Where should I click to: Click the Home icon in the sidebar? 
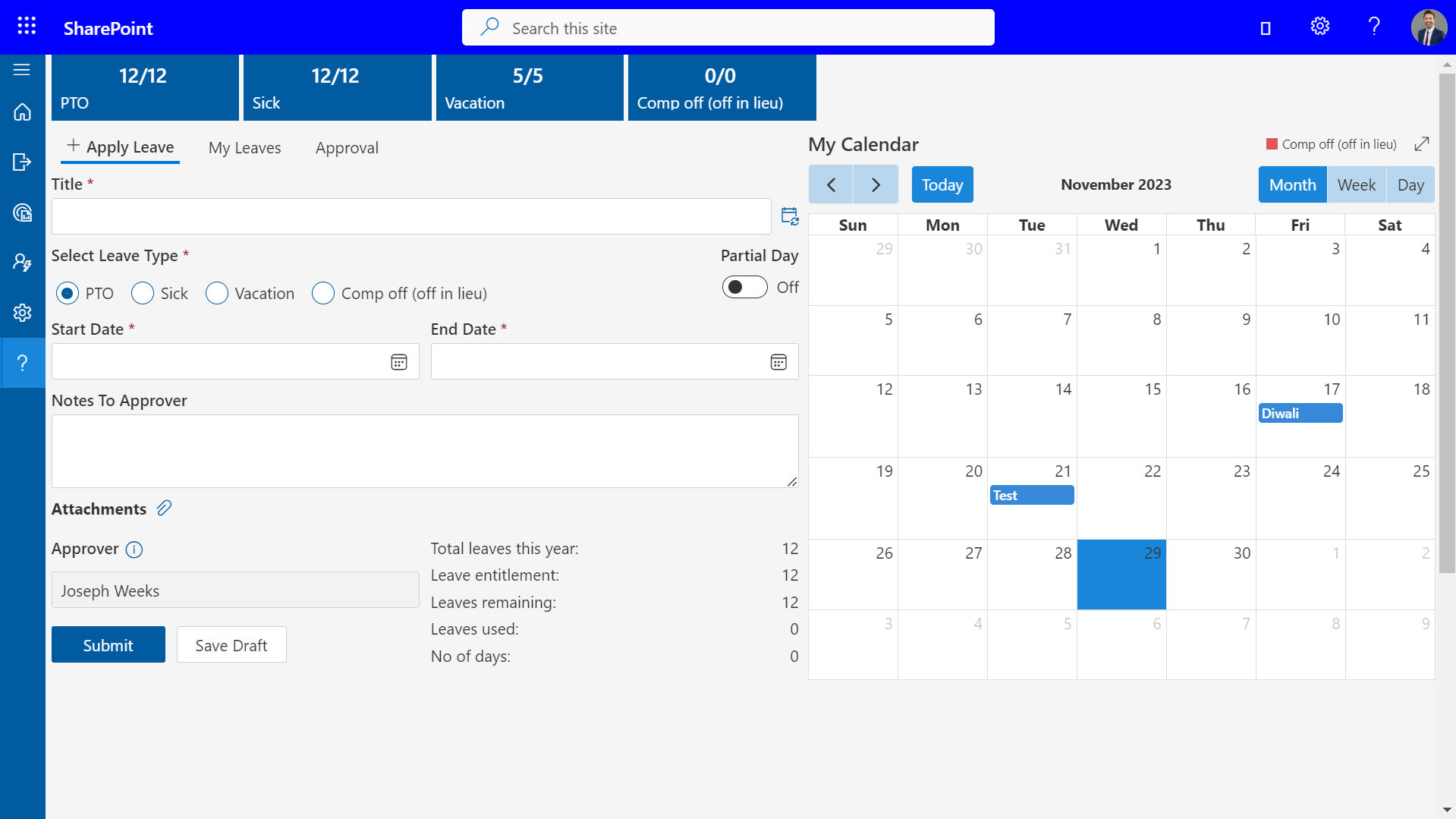click(22, 112)
